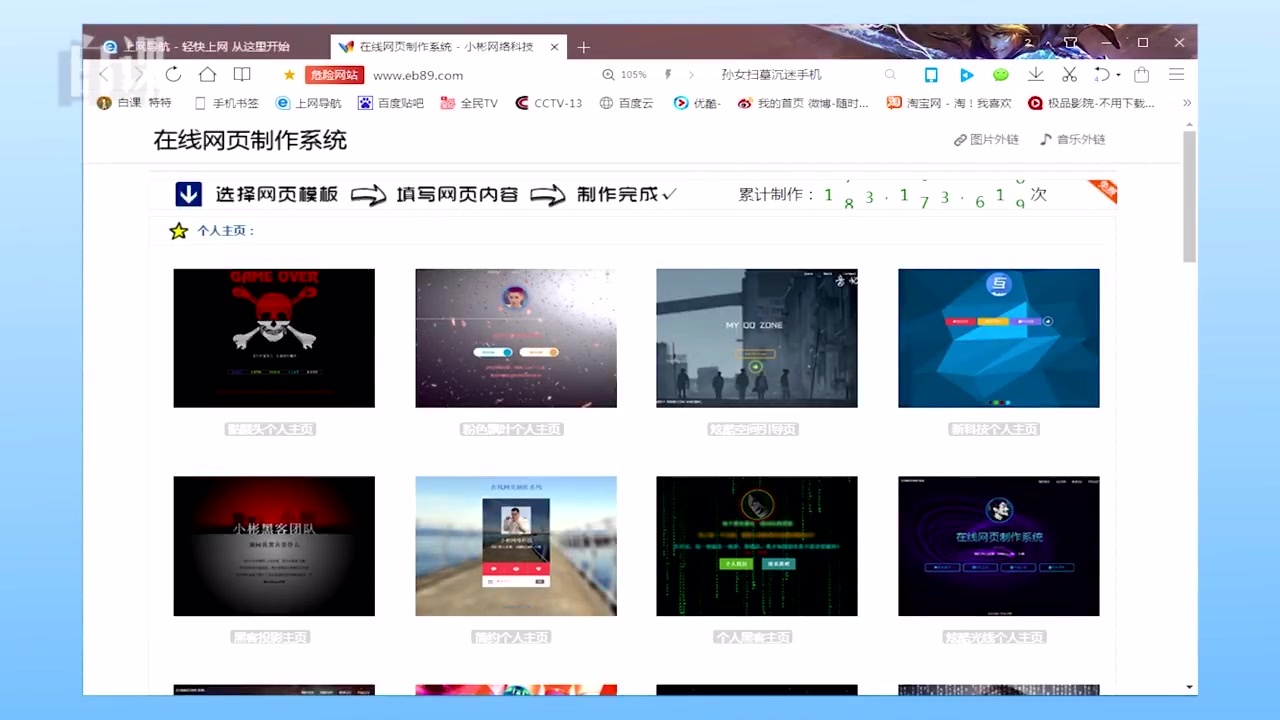Click the 新科技个人主页 caption

coord(995,429)
